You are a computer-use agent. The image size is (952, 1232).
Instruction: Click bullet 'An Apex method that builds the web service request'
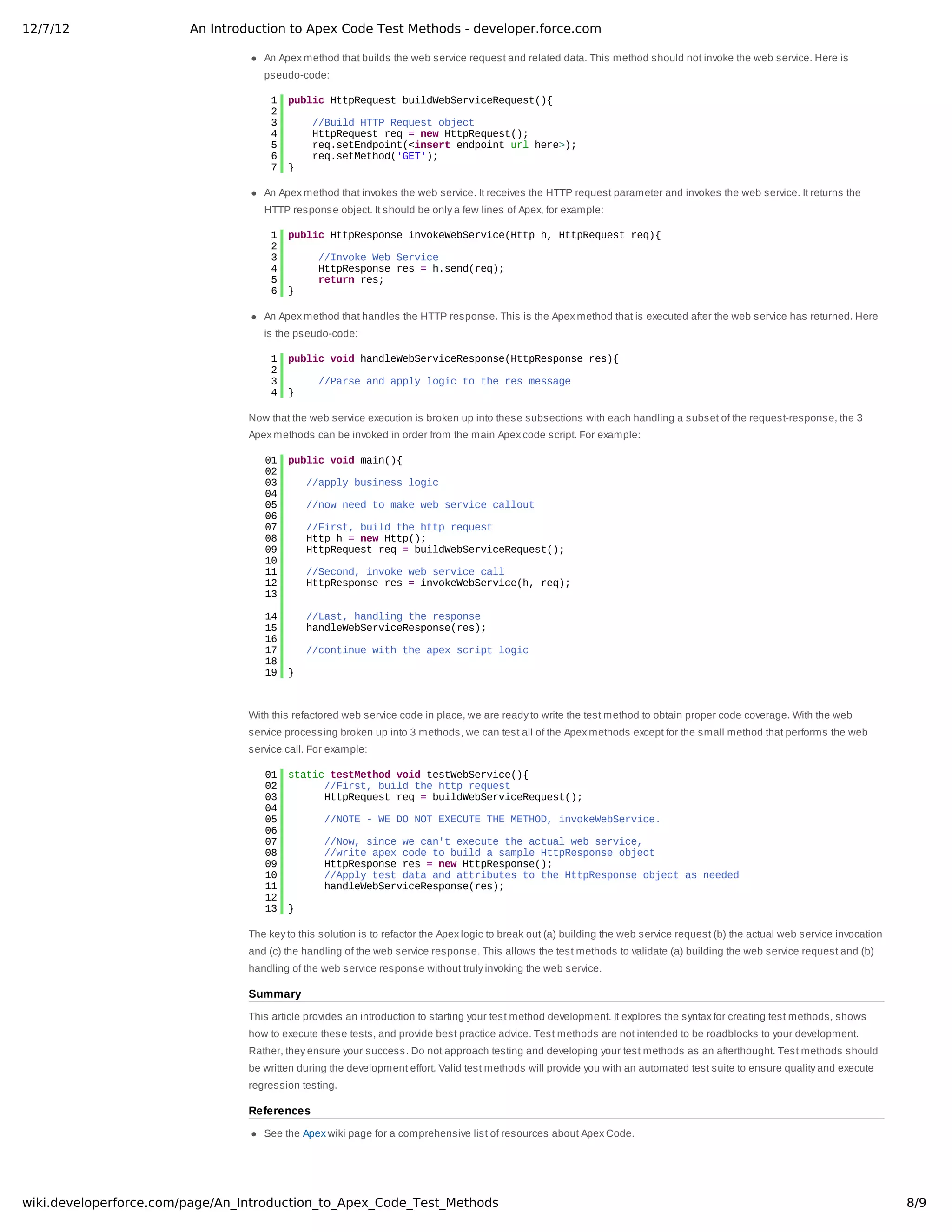(556, 66)
